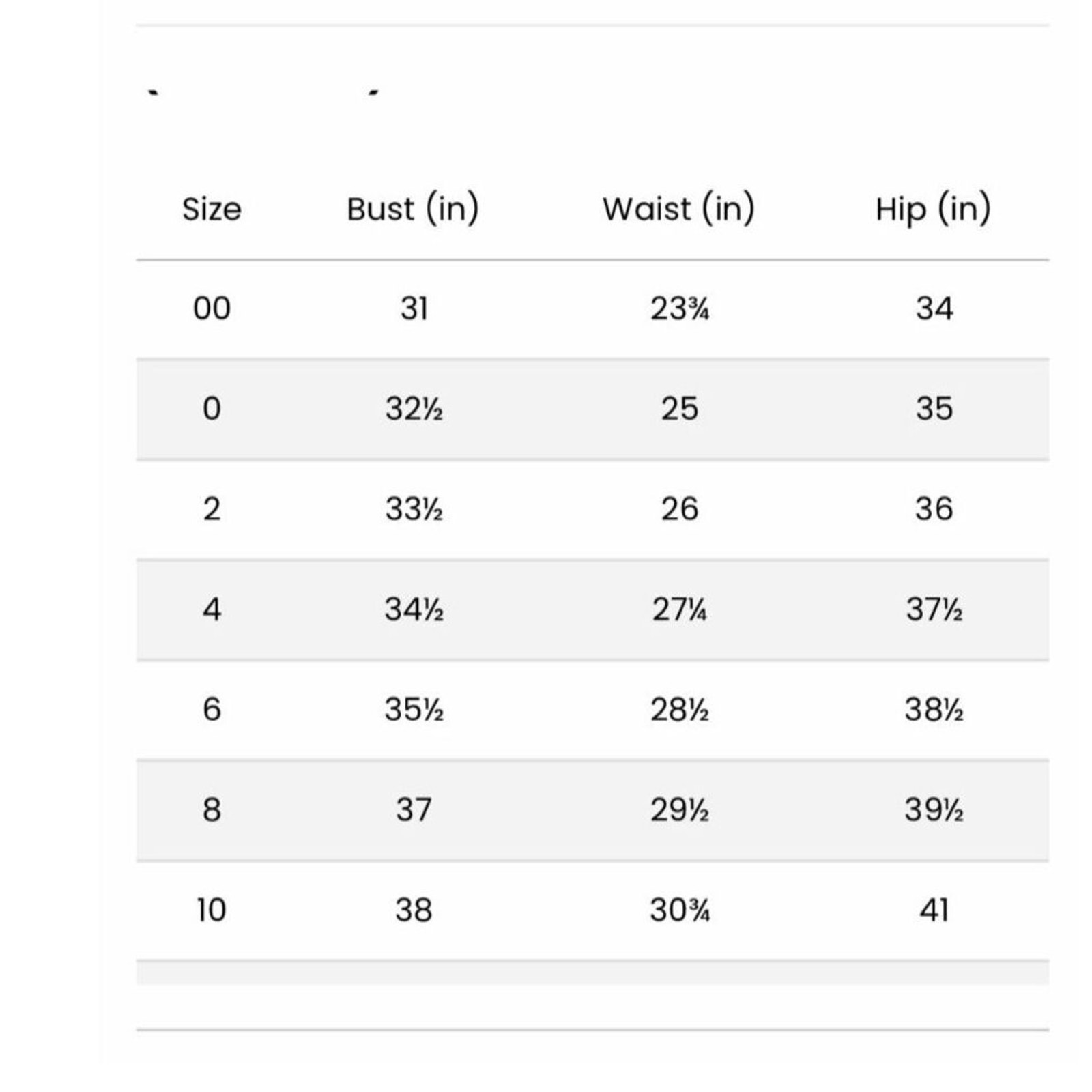Click the size 2 row label
This screenshot has width=1092, height=1092.
pyautogui.click(x=212, y=509)
